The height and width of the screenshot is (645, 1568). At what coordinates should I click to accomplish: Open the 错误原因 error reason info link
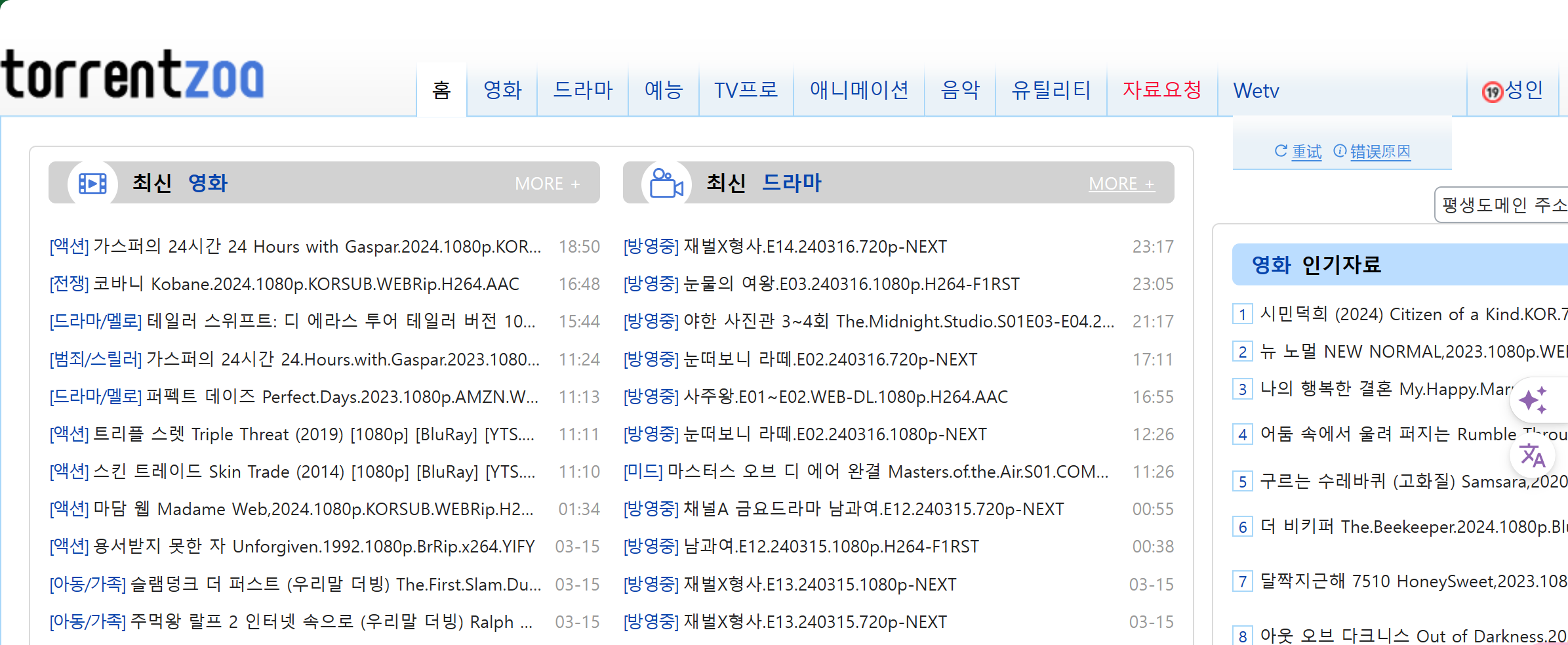1373,152
